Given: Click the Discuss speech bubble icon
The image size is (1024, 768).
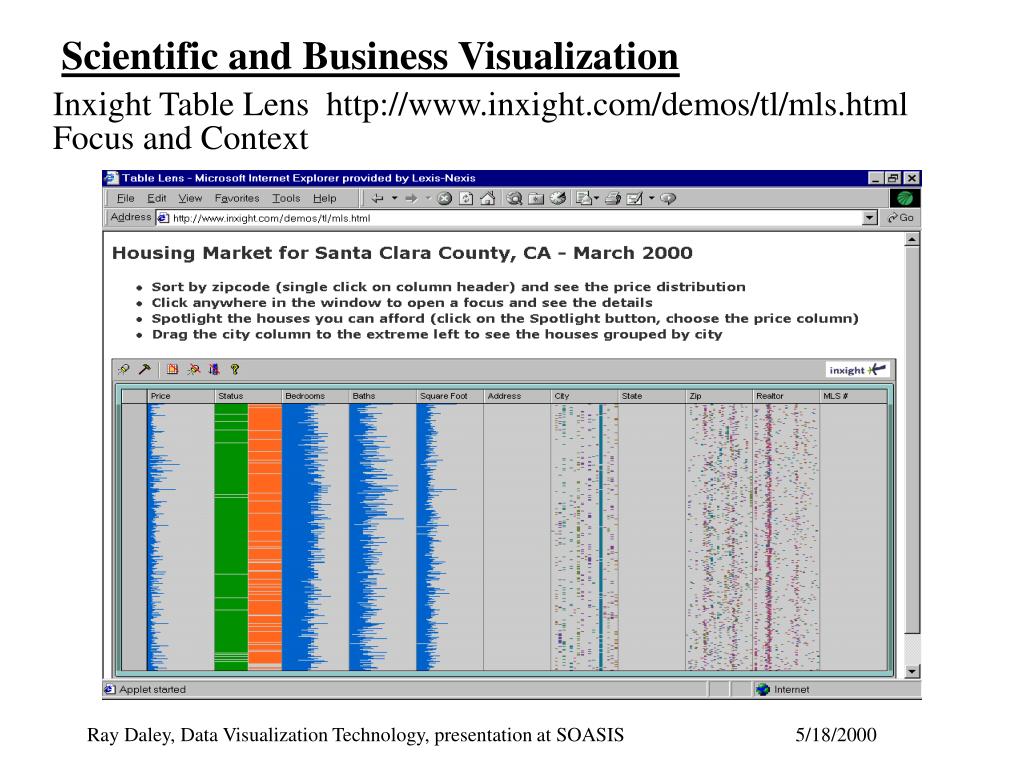Looking at the screenshot, I should [x=667, y=199].
